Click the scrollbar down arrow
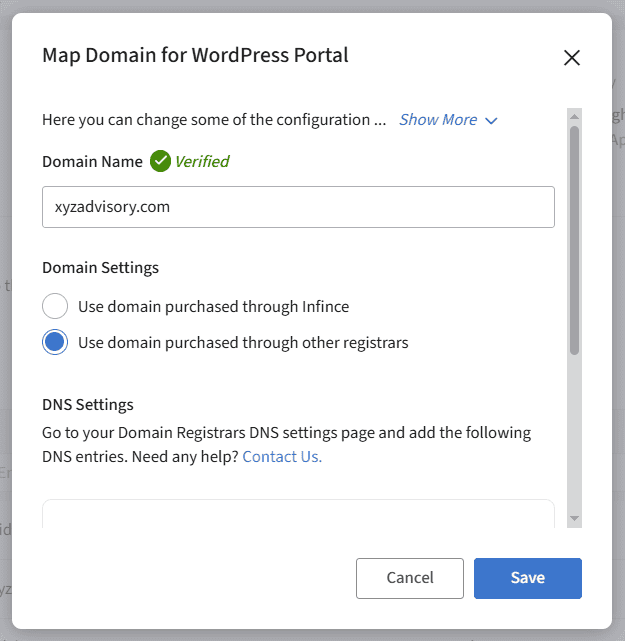The height and width of the screenshot is (641, 625). coord(574,518)
